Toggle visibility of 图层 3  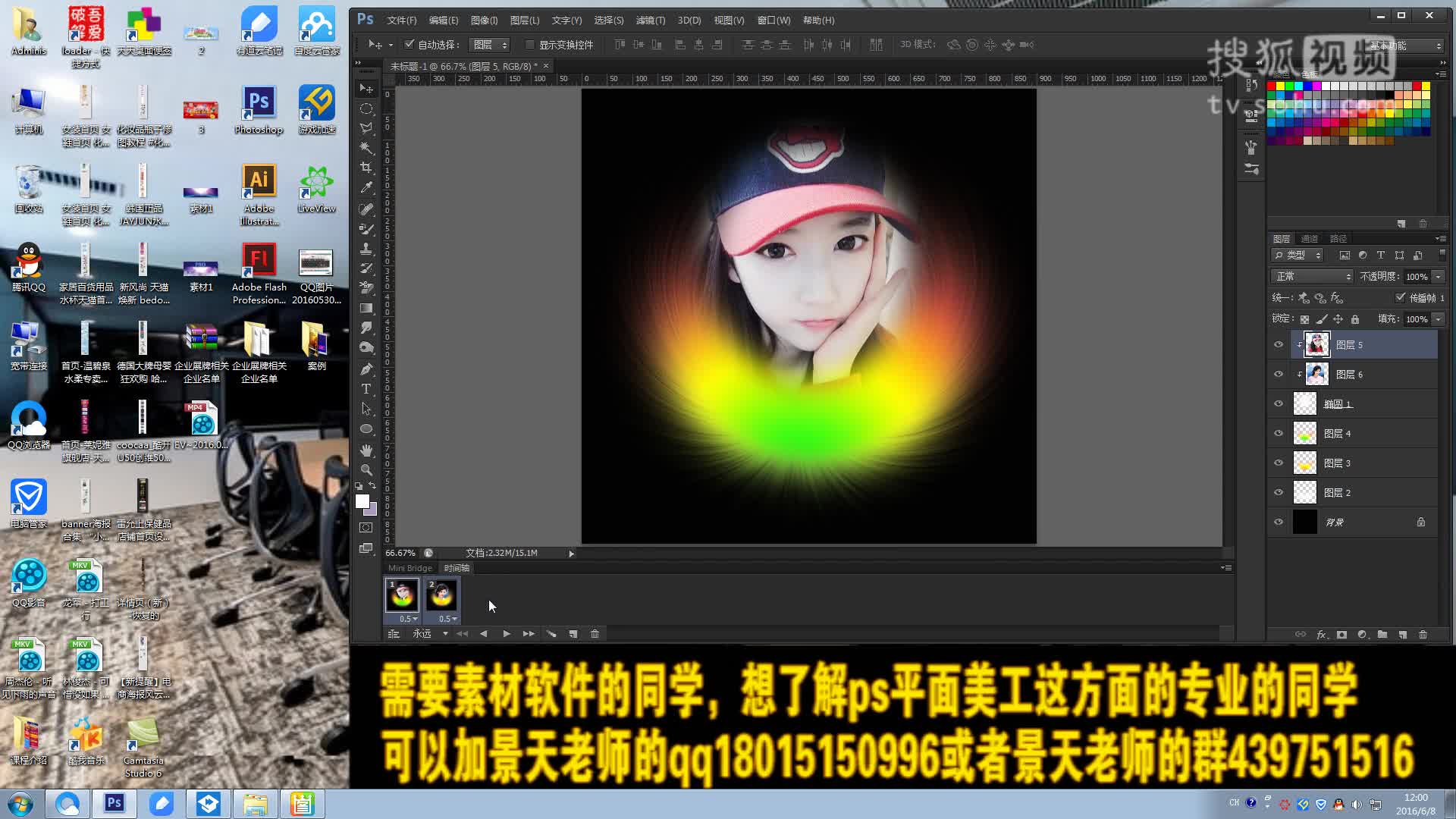(1279, 463)
